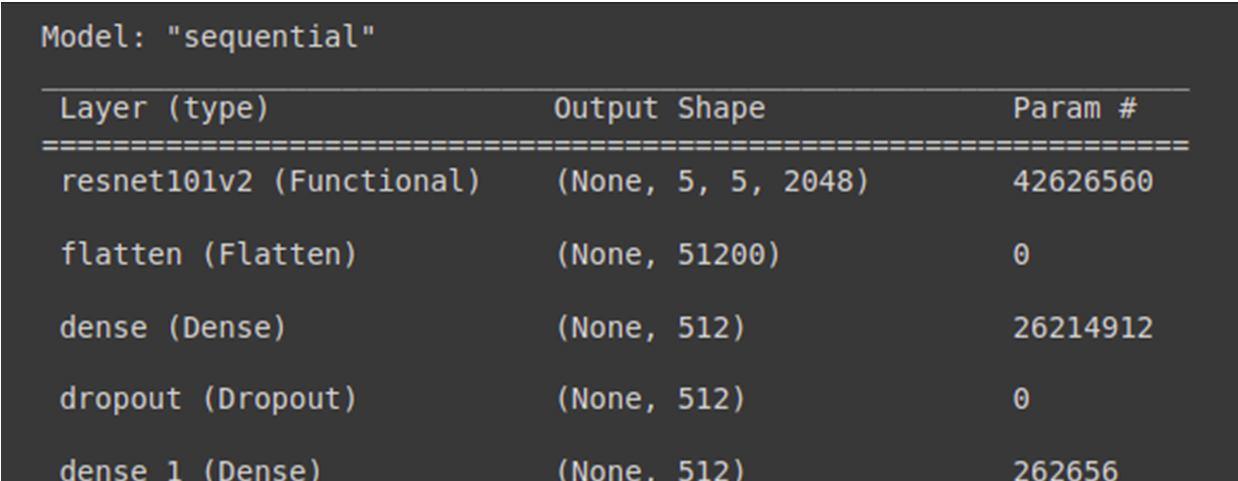Click the dense (Dense) layer name
This screenshot has width=1238, height=481.
click(x=172, y=328)
